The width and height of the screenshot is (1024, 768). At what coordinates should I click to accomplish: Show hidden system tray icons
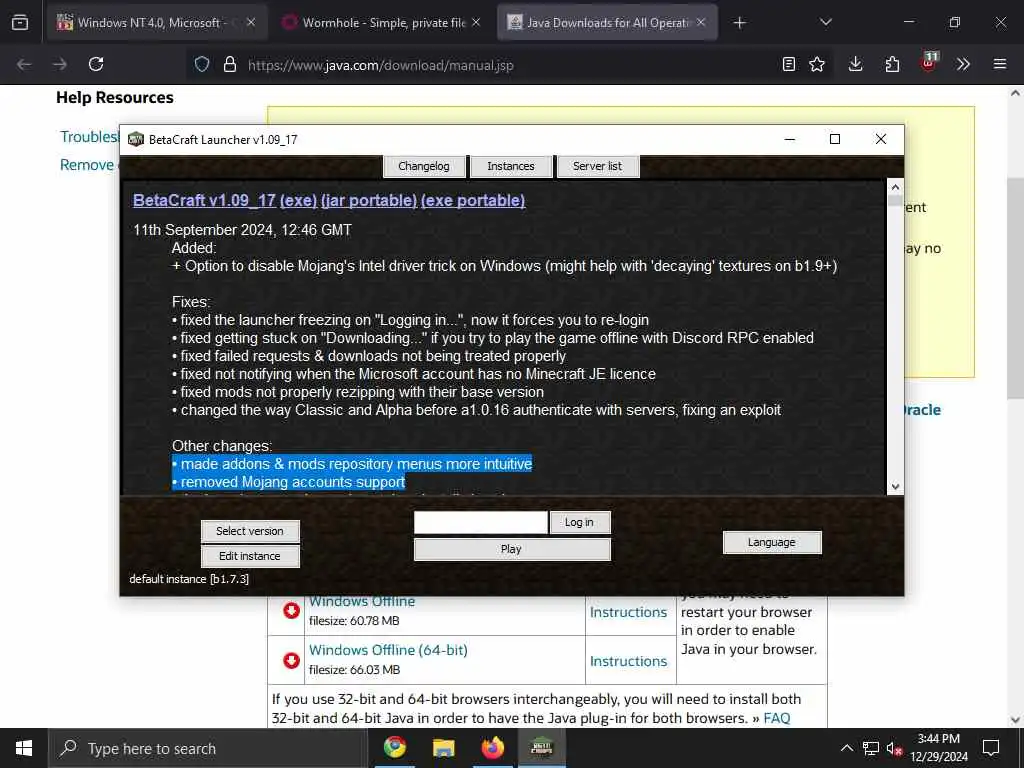pyautogui.click(x=846, y=748)
